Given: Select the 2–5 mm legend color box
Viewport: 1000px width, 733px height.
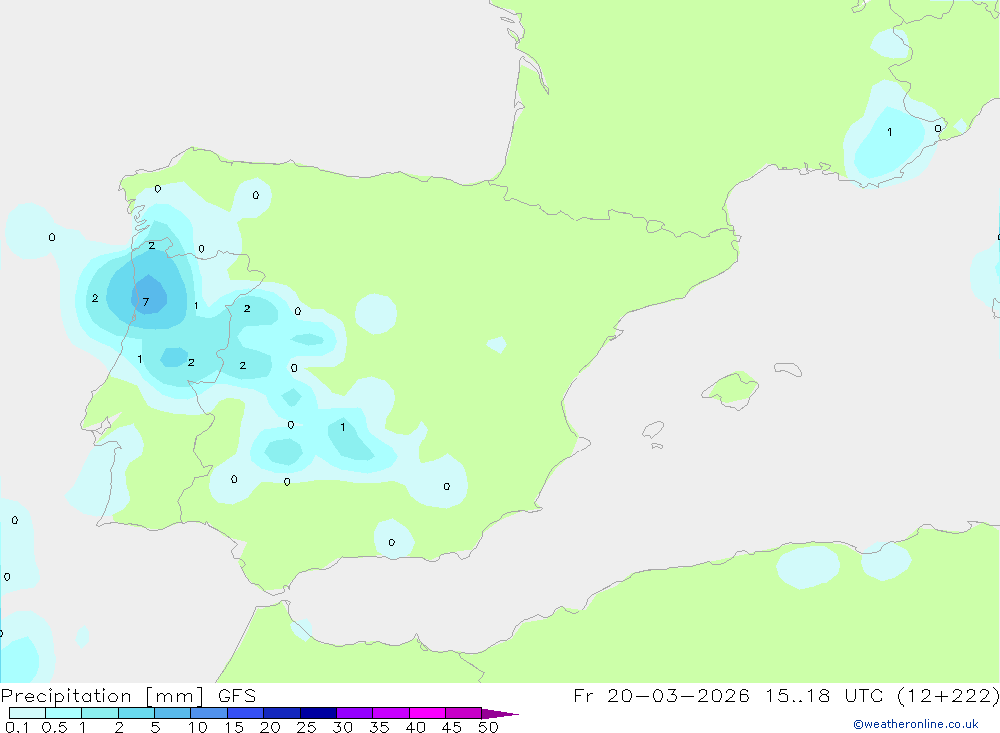Looking at the screenshot, I should click(136, 713).
